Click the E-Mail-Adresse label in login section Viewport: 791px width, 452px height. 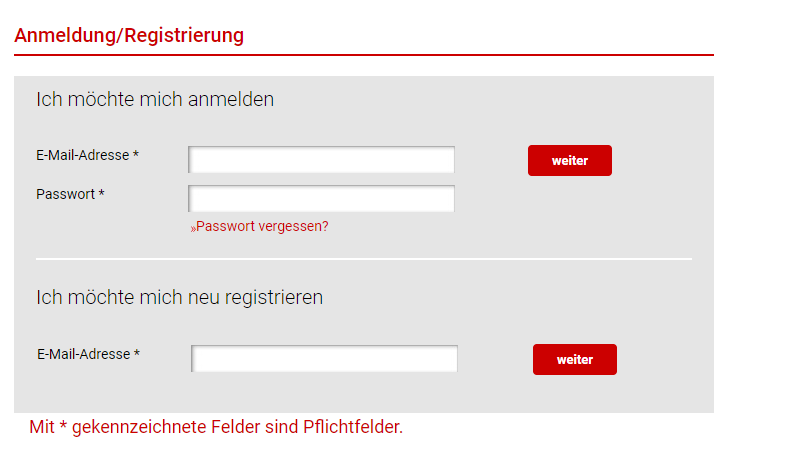[x=83, y=155]
